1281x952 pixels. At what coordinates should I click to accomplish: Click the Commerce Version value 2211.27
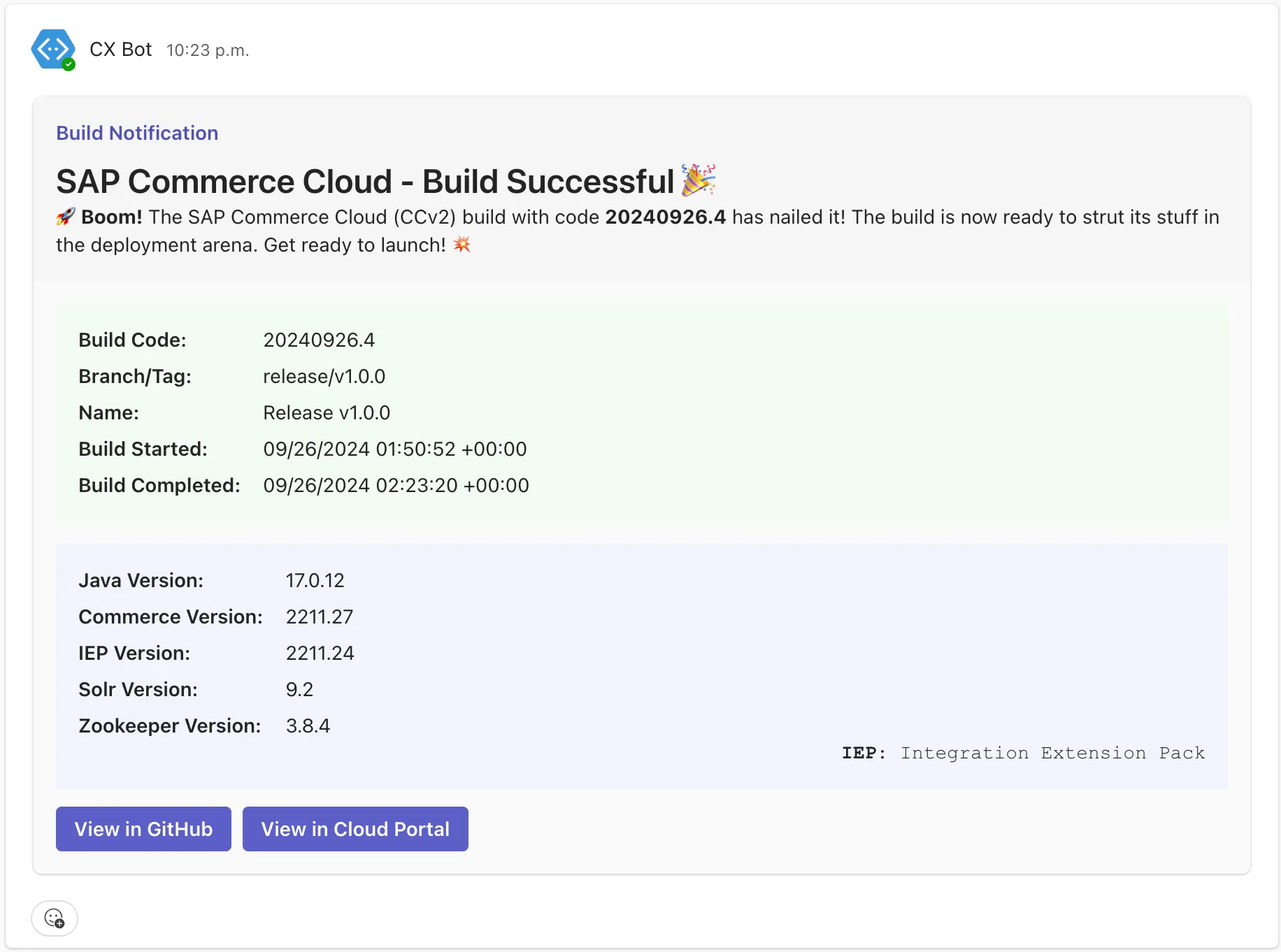tap(319, 617)
